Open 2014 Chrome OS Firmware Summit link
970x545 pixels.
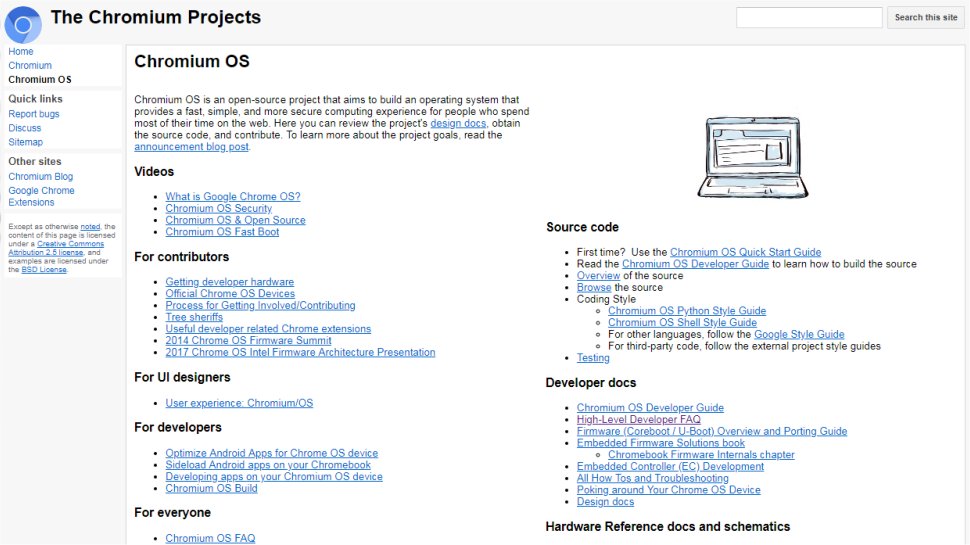(x=248, y=340)
